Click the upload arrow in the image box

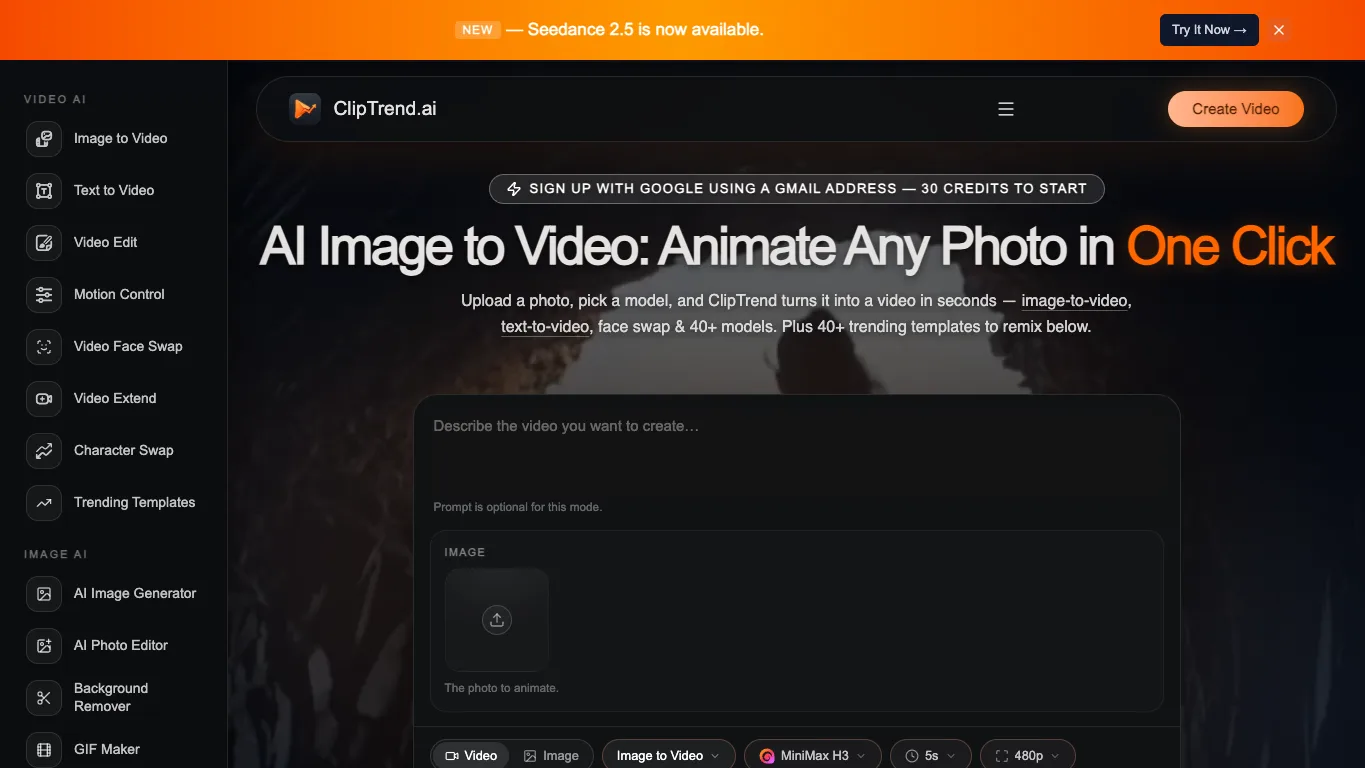point(497,620)
